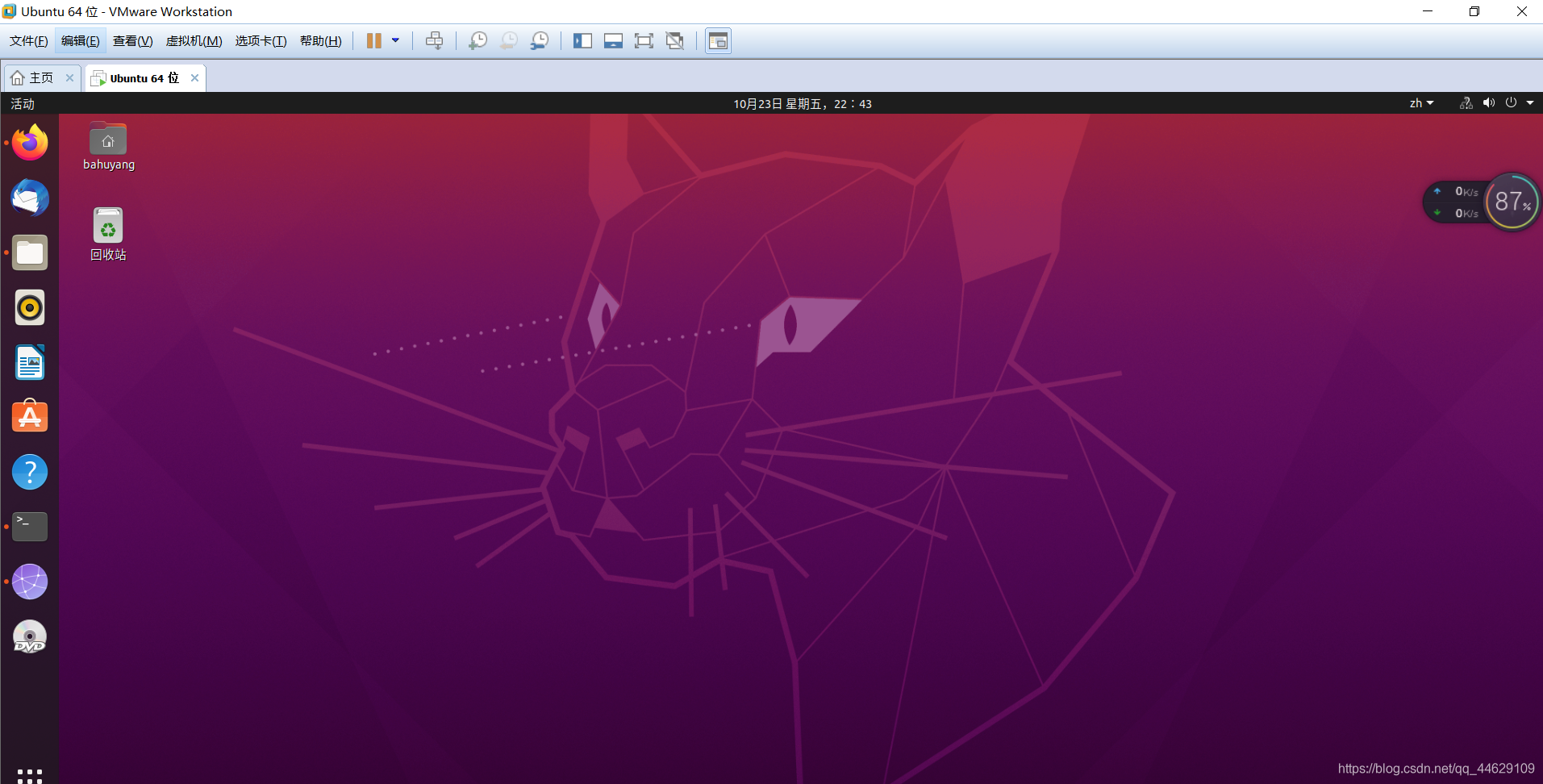This screenshot has height=784, width=1543.
Task: Select the 回收站 trash icon on the desktop
Action: coord(108,234)
